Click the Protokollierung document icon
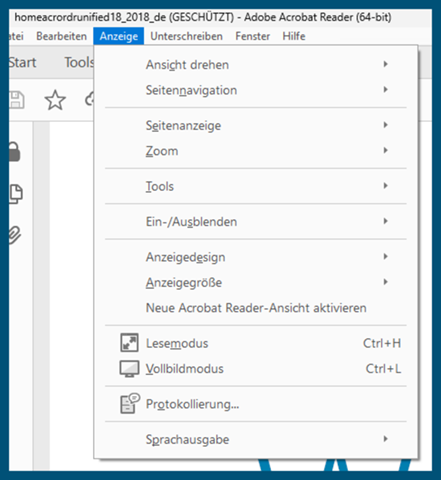Viewport: 441px width, 480px height. click(129, 403)
